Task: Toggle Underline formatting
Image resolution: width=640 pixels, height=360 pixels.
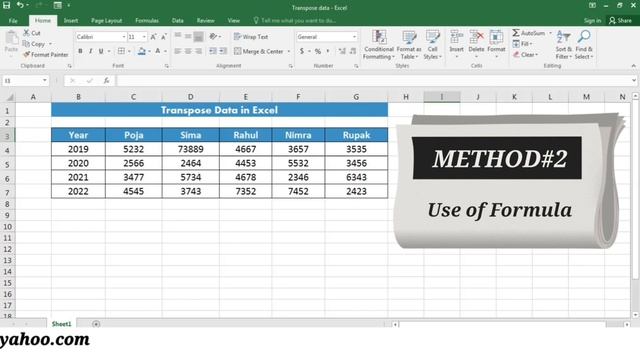Action: click(x=100, y=51)
